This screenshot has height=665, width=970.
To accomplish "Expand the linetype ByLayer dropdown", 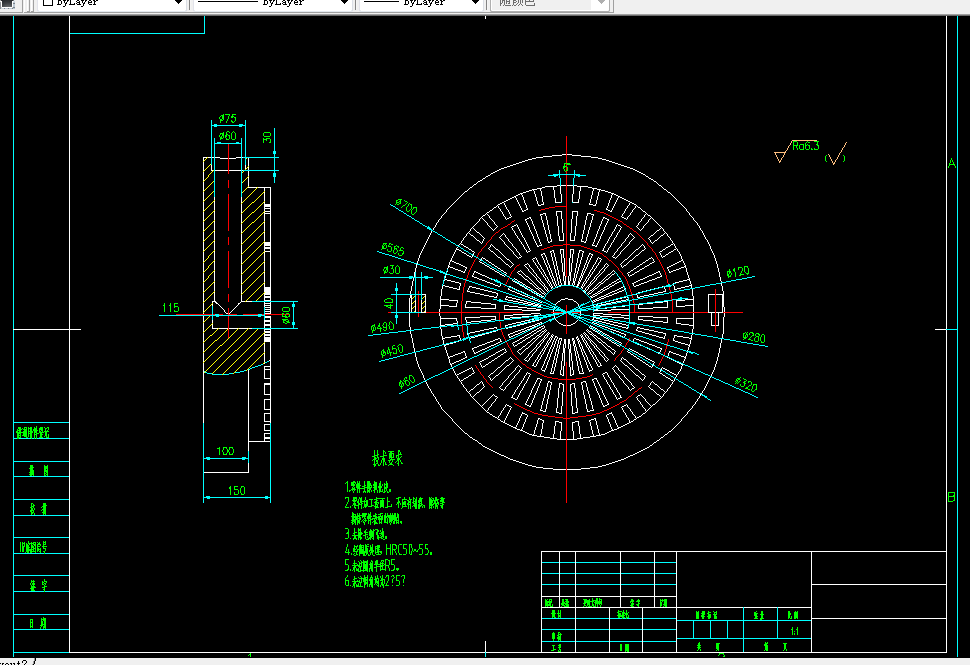I will (x=272, y=3).
